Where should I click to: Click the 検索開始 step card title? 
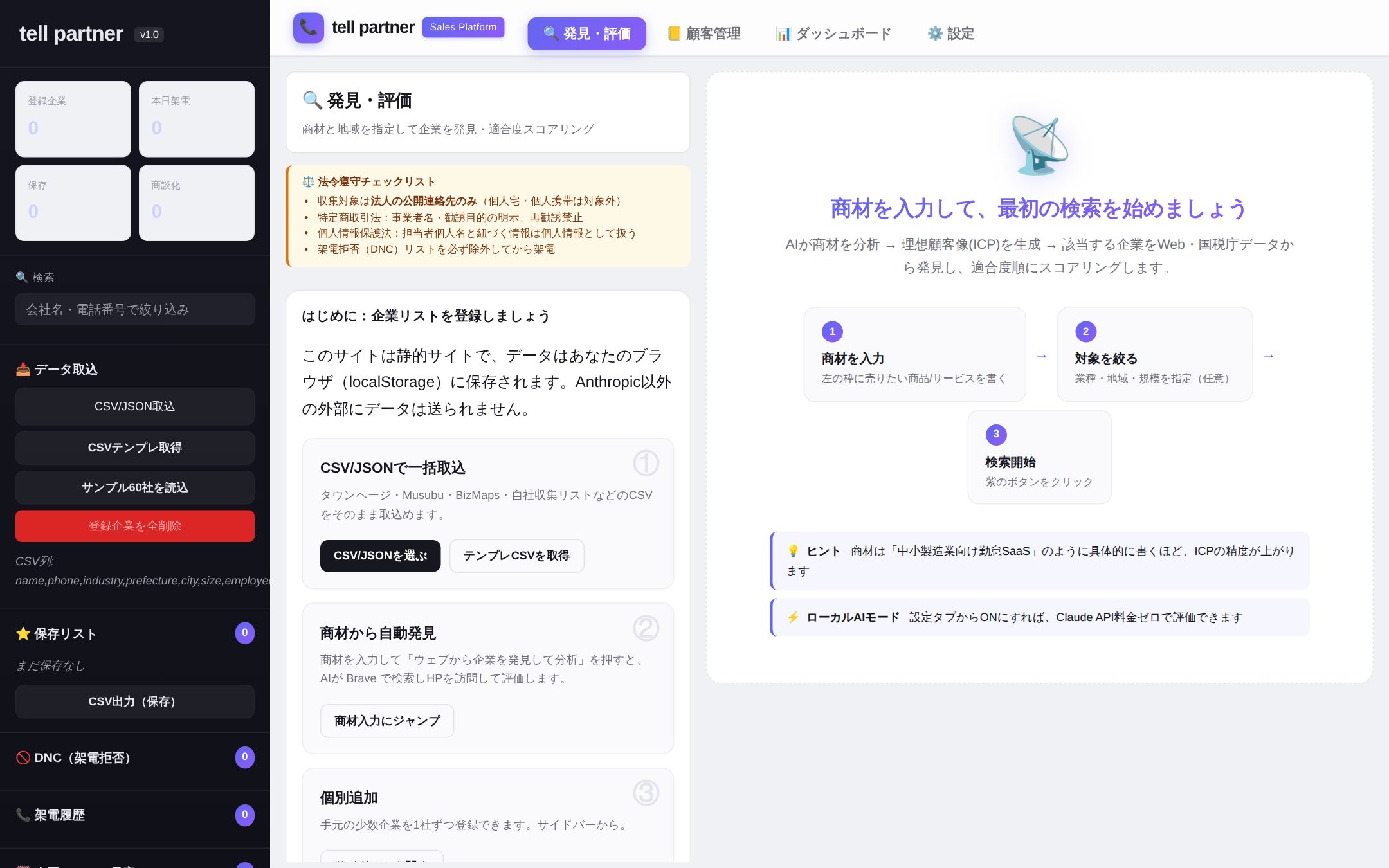[1010, 462]
